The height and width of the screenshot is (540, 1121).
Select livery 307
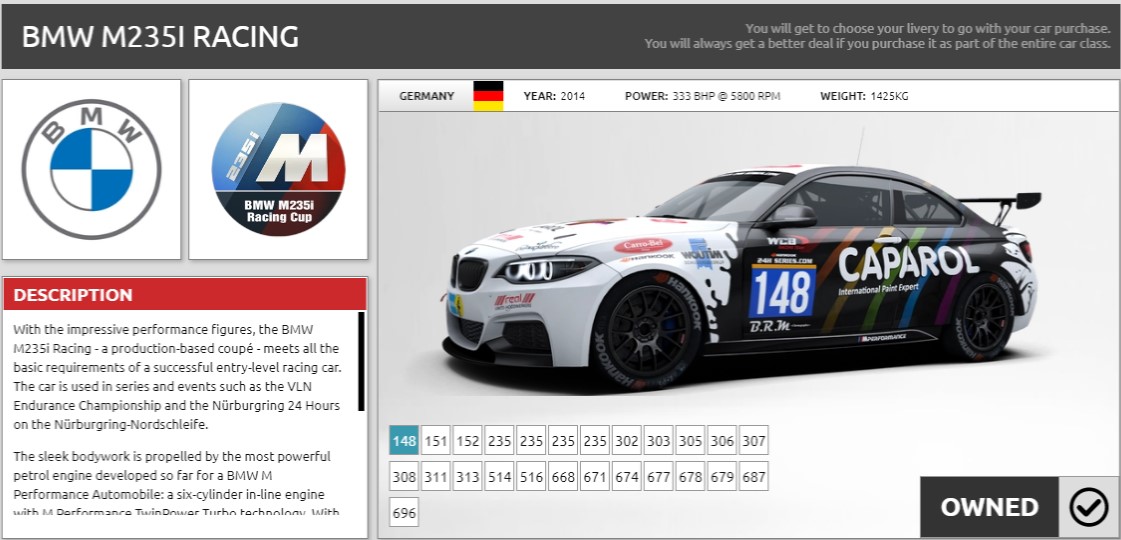[x=754, y=441]
